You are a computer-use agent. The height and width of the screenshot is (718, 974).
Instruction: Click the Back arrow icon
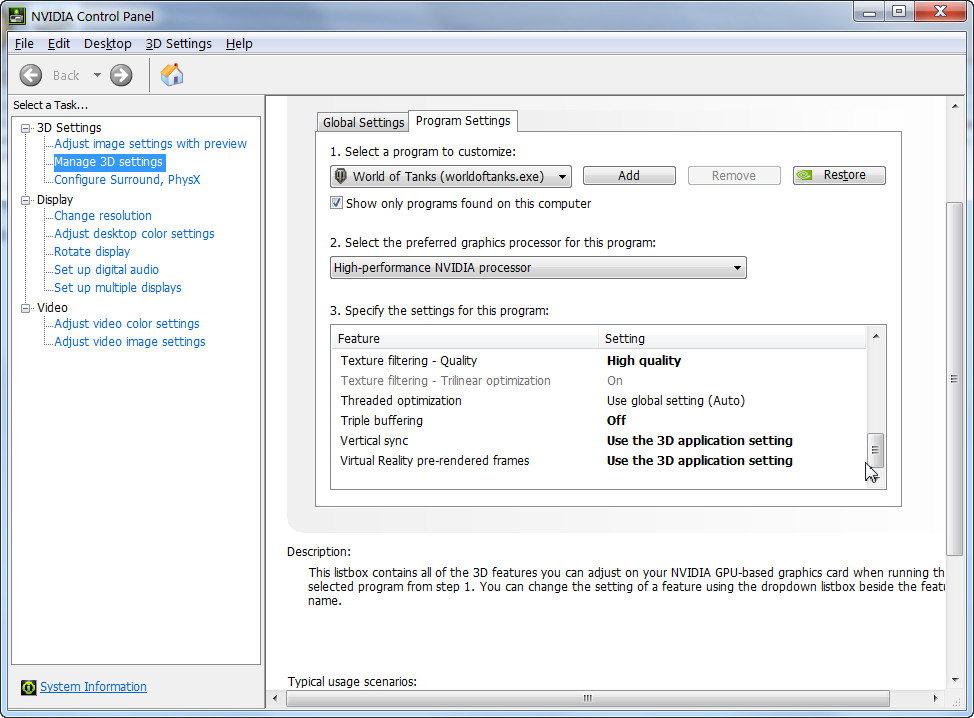(31, 75)
